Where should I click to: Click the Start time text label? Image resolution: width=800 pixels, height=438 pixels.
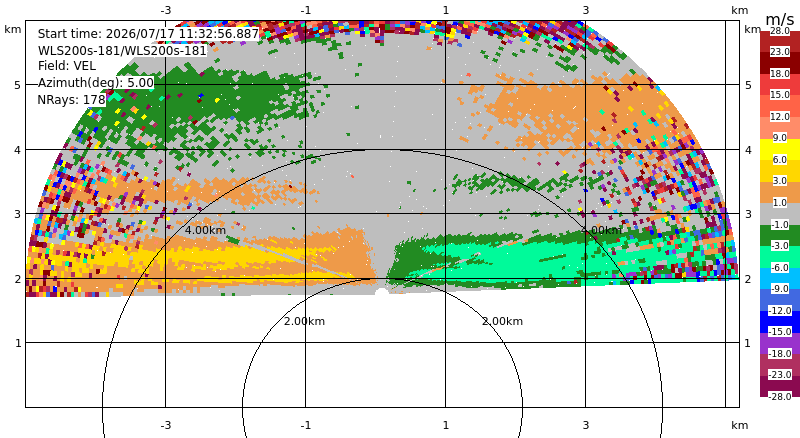[148, 34]
